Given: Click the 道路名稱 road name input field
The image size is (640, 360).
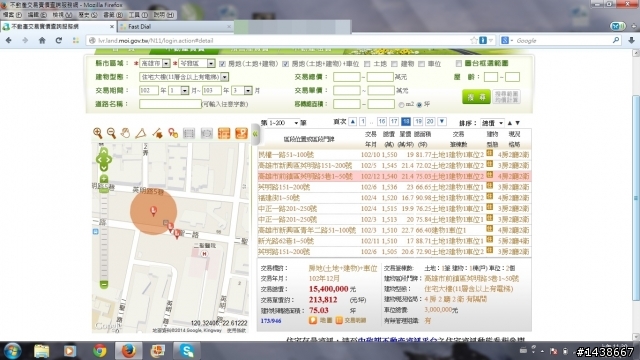Looking at the screenshot, I should click(x=170, y=104).
